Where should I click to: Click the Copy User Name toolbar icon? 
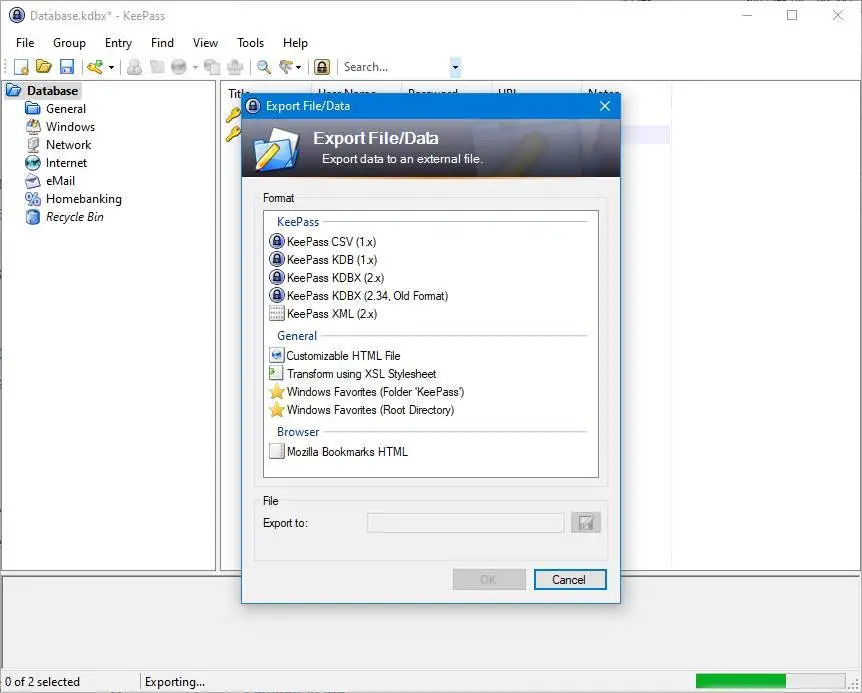134,67
